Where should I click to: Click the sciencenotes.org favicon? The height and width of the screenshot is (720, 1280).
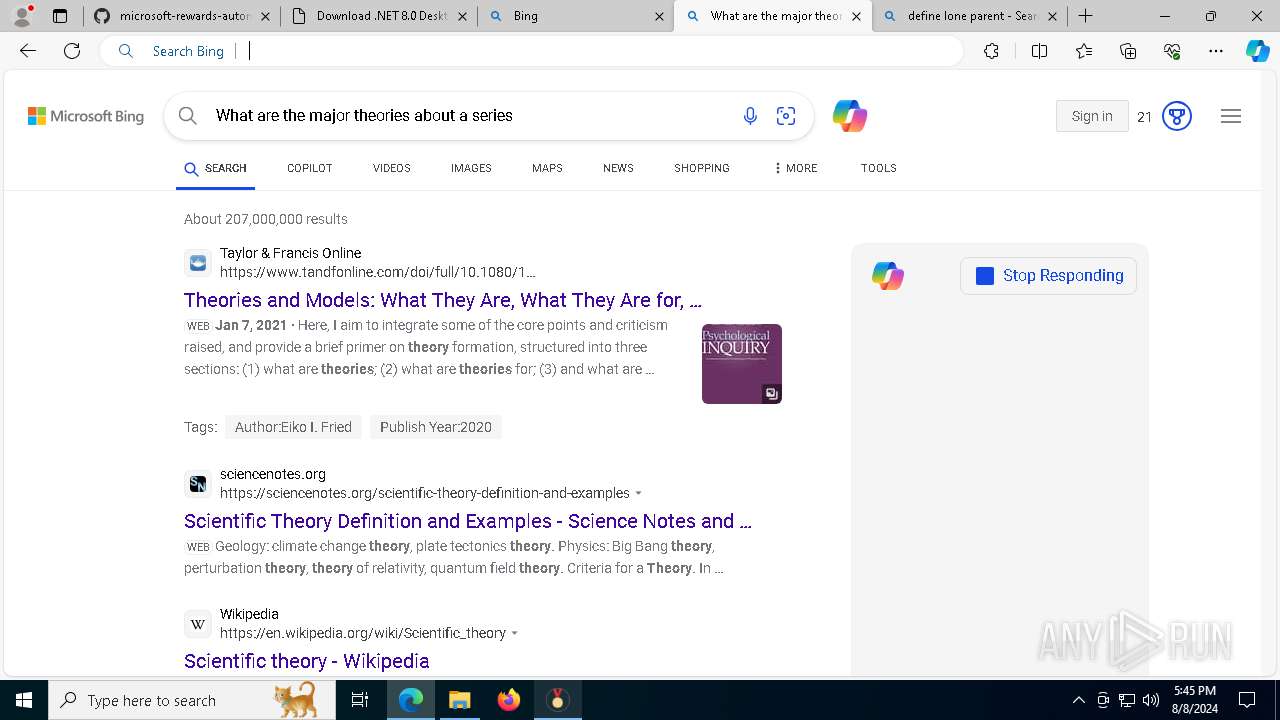(198, 484)
